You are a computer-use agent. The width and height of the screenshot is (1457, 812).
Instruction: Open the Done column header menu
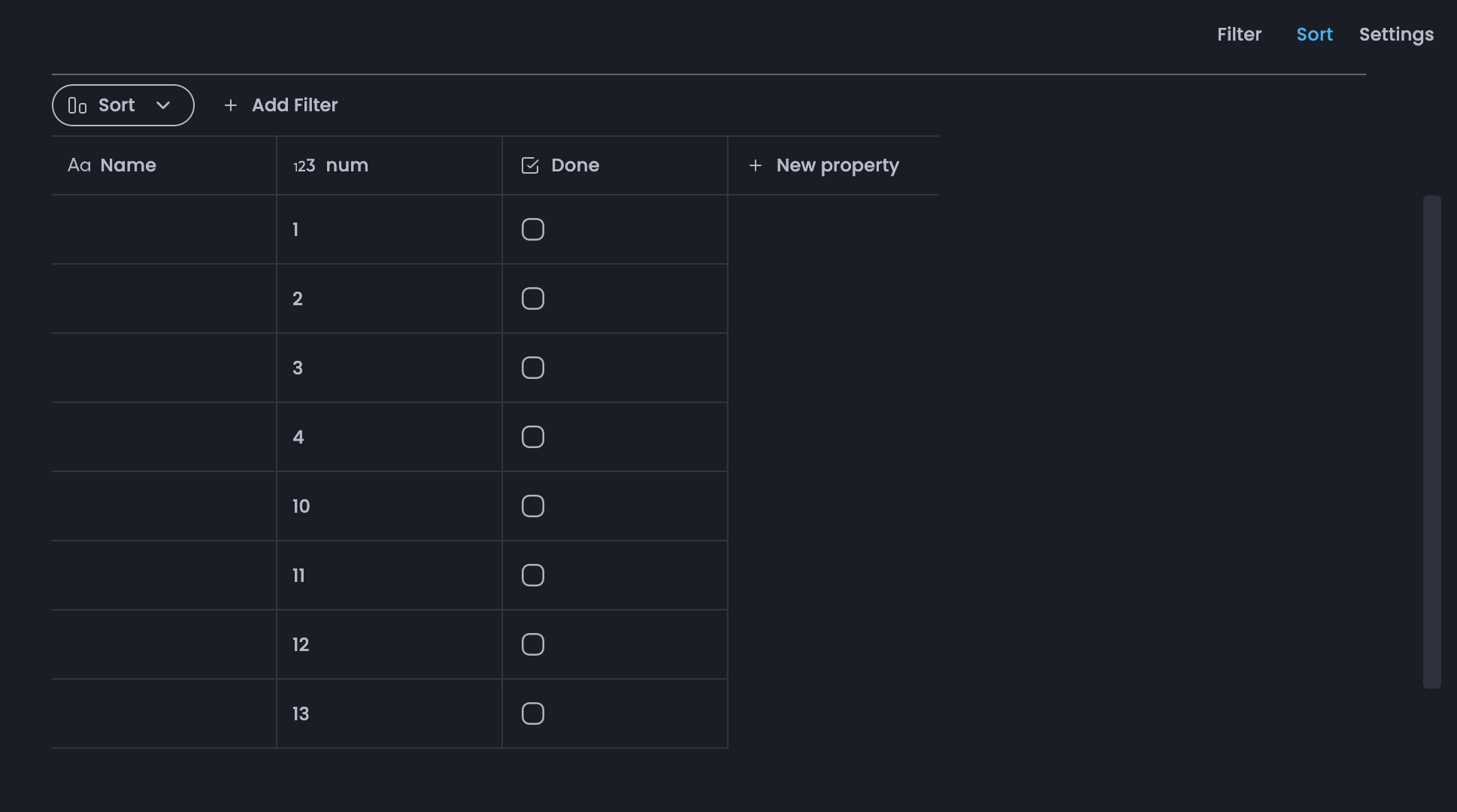tap(575, 165)
